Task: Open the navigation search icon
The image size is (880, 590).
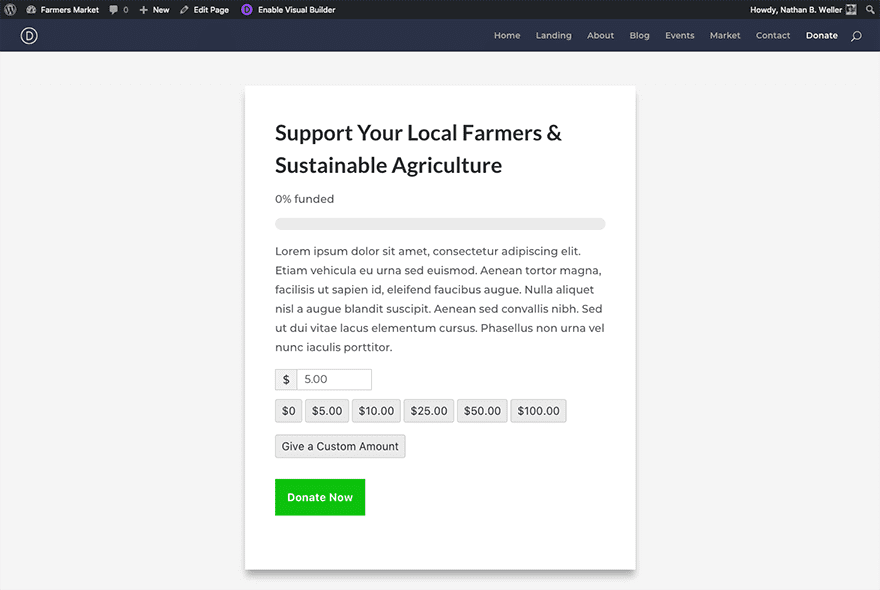Action: coord(856,36)
